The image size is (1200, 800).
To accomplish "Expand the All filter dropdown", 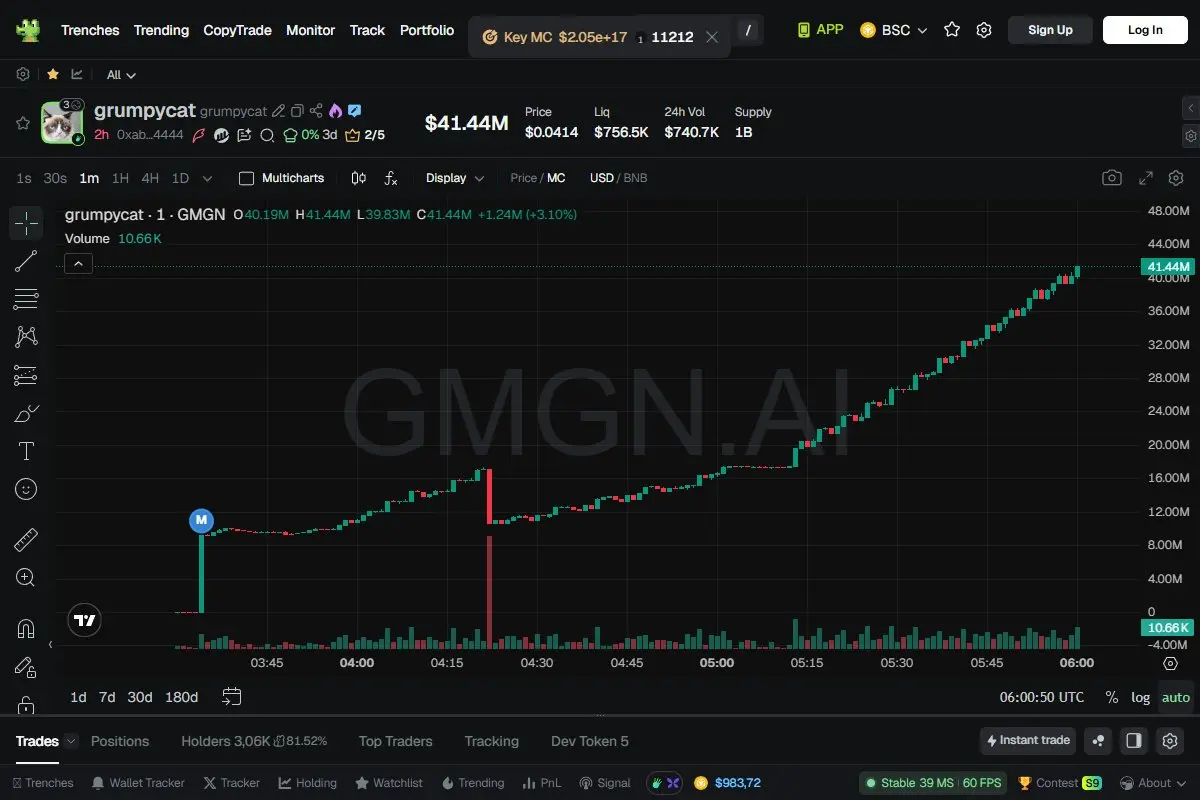I will click(121, 74).
